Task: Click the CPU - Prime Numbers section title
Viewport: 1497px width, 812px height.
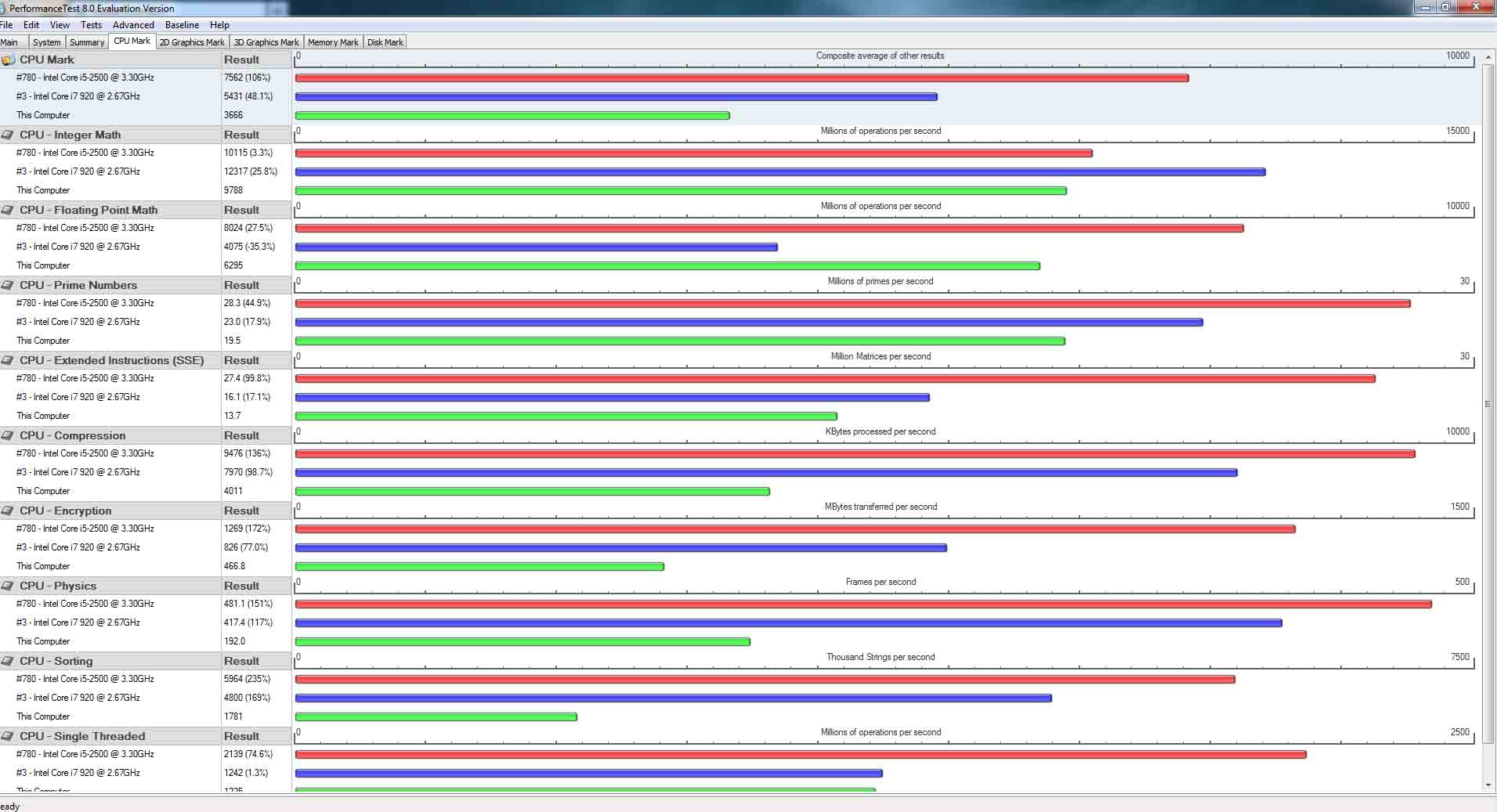Action: click(x=78, y=285)
